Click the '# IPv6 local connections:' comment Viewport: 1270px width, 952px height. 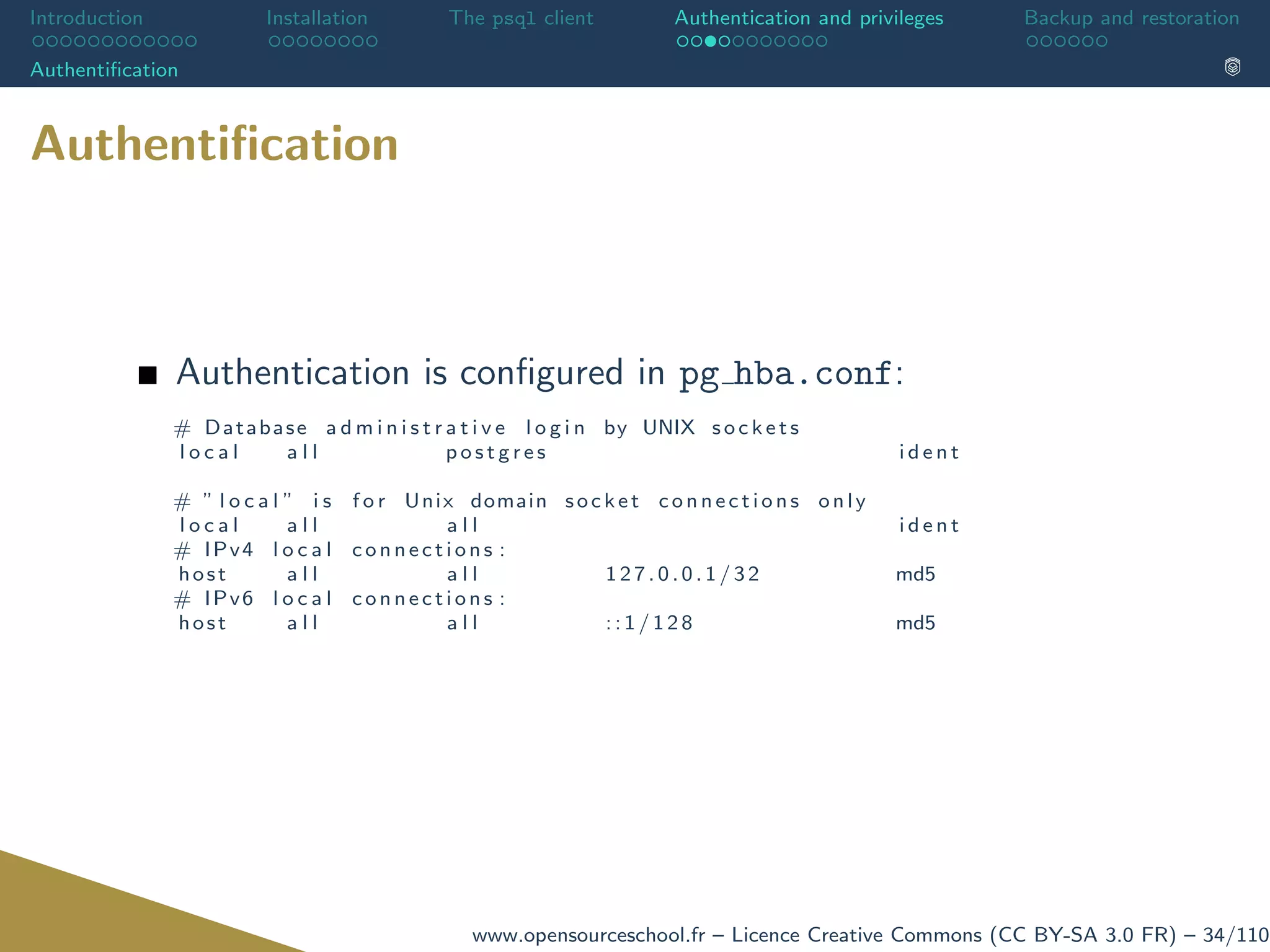340,599
